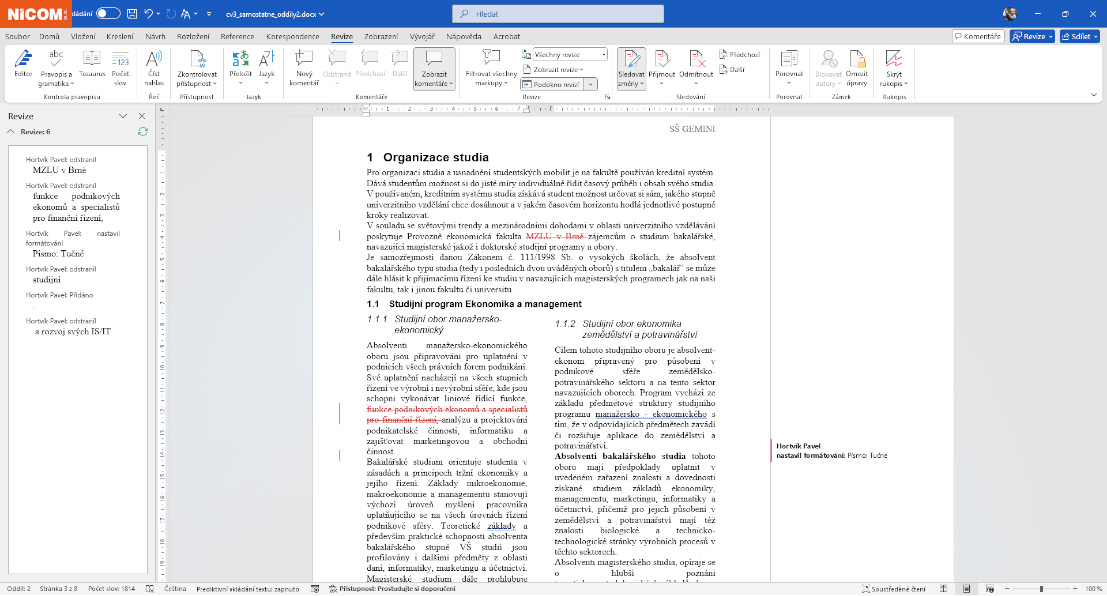The height and width of the screenshot is (596, 1107).
Task: Switch to the Nápověda tab
Action: click(464, 36)
